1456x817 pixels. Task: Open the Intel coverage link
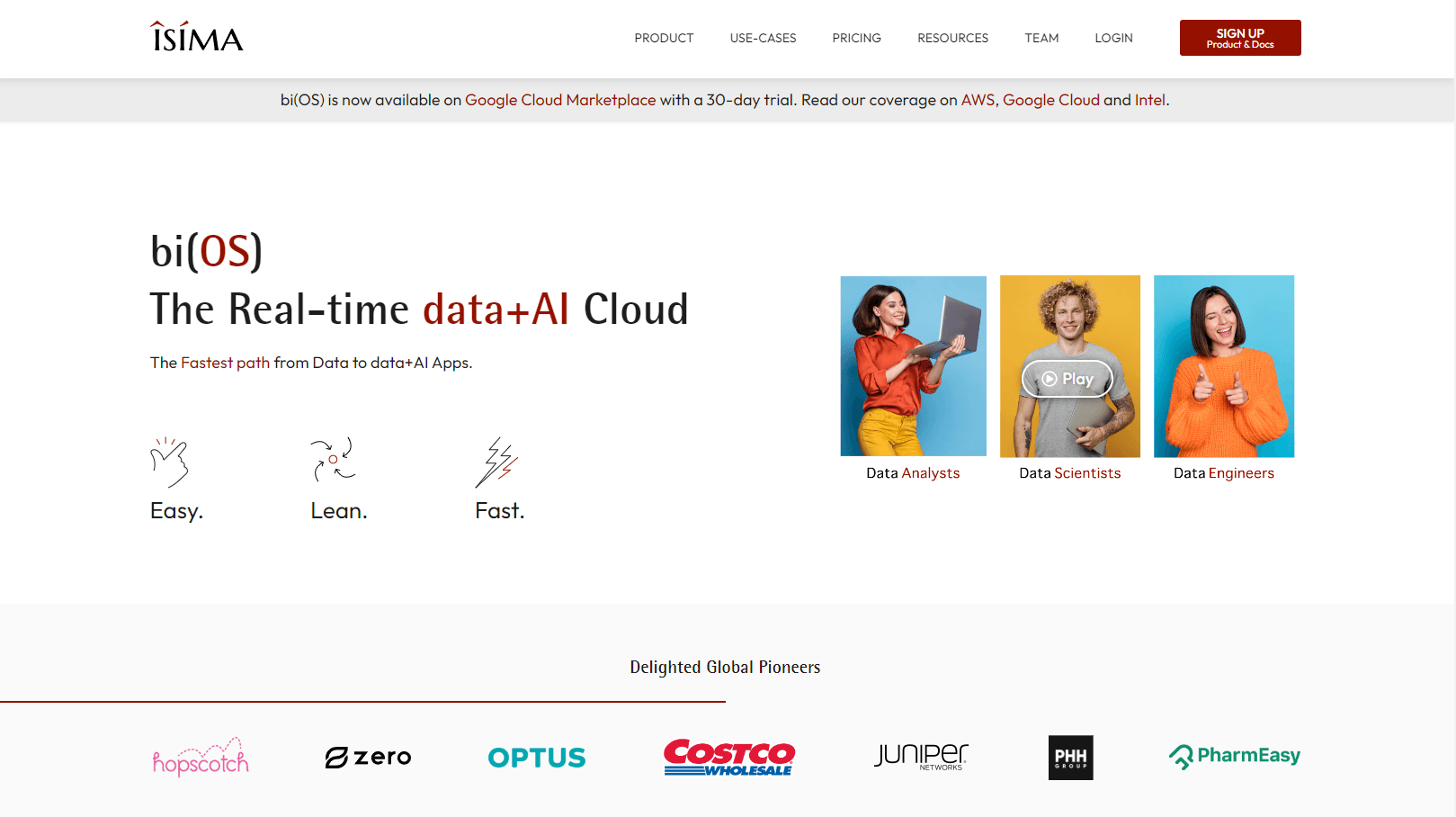[1150, 100]
